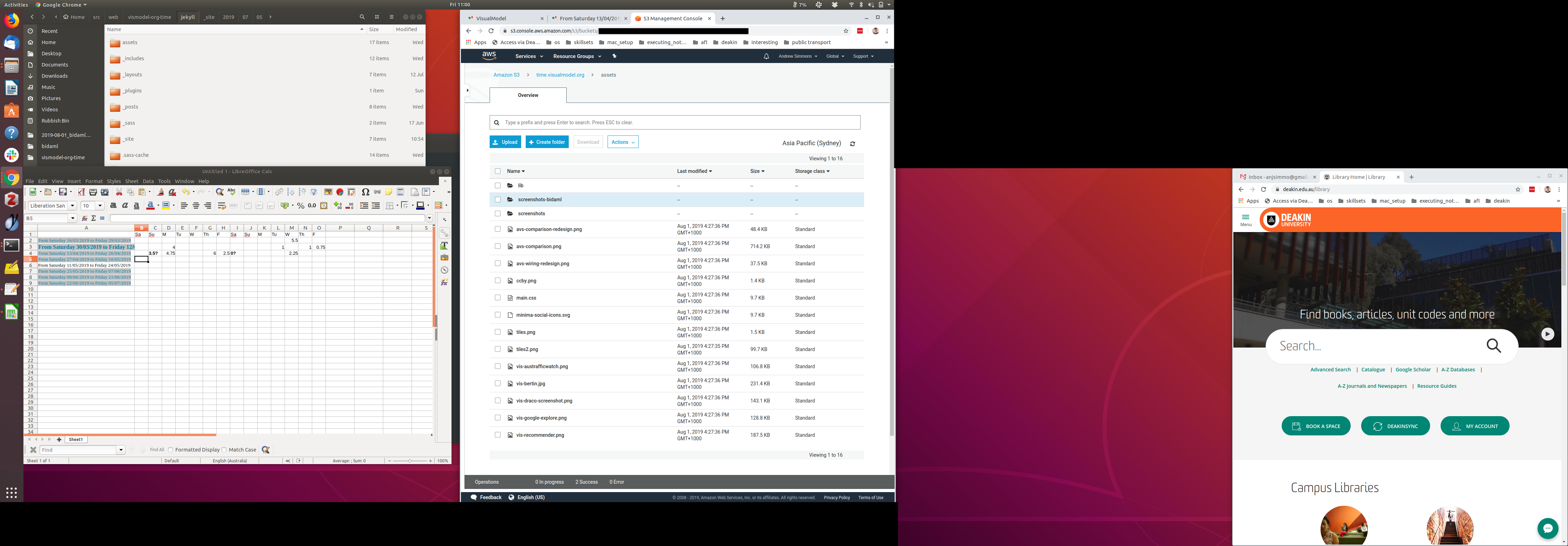This screenshot has width=1568, height=546.
Task: Enable Match Case in Find toolbar
Action: 224,450
